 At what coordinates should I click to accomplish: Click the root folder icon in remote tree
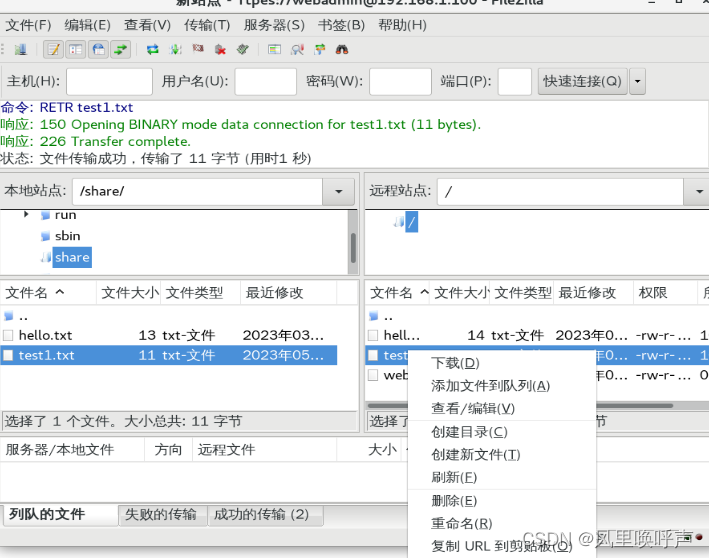tap(399, 222)
